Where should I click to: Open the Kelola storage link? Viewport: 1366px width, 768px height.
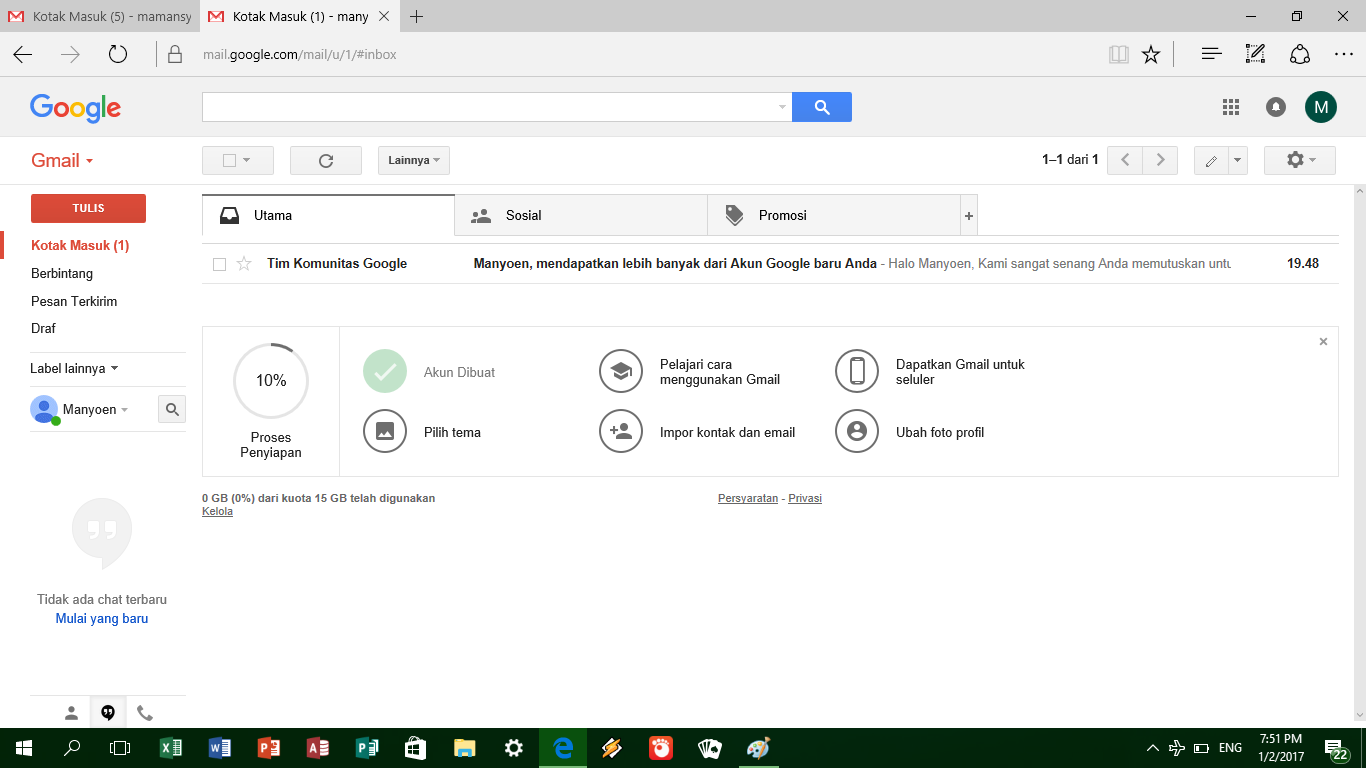click(216, 511)
